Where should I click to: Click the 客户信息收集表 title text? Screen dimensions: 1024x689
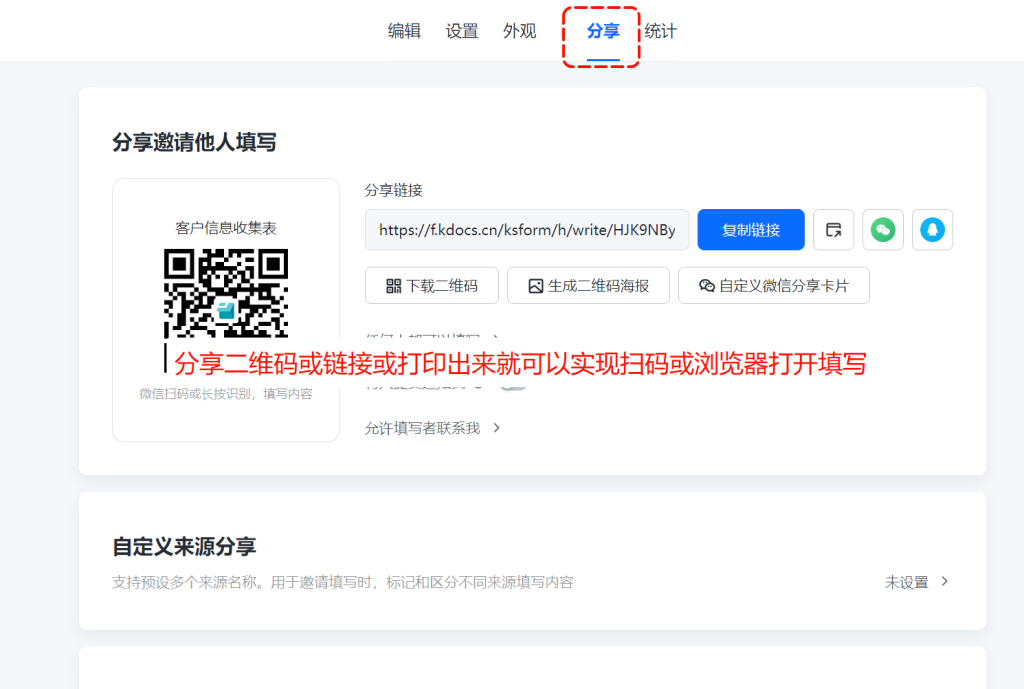coord(226,228)
